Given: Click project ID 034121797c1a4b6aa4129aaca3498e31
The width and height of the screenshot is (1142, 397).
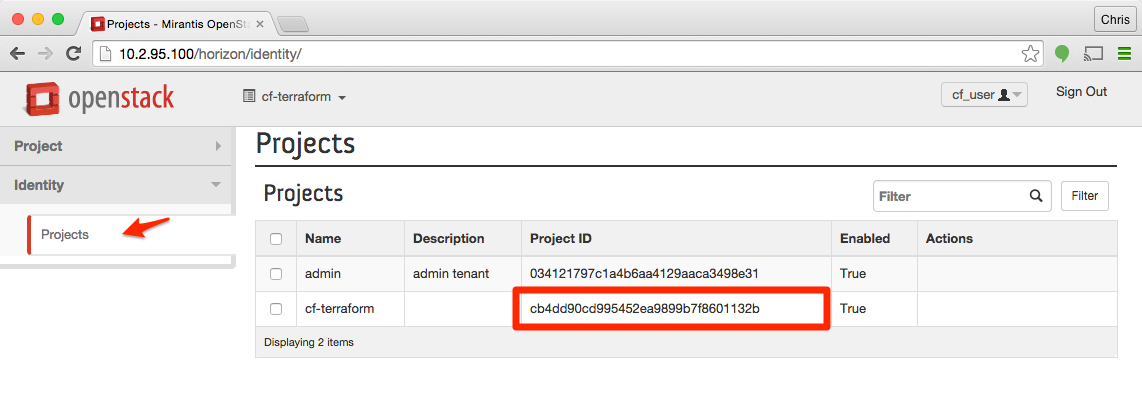Looking at the screenshot, I should pyautogui.click(x=645, y=274).
